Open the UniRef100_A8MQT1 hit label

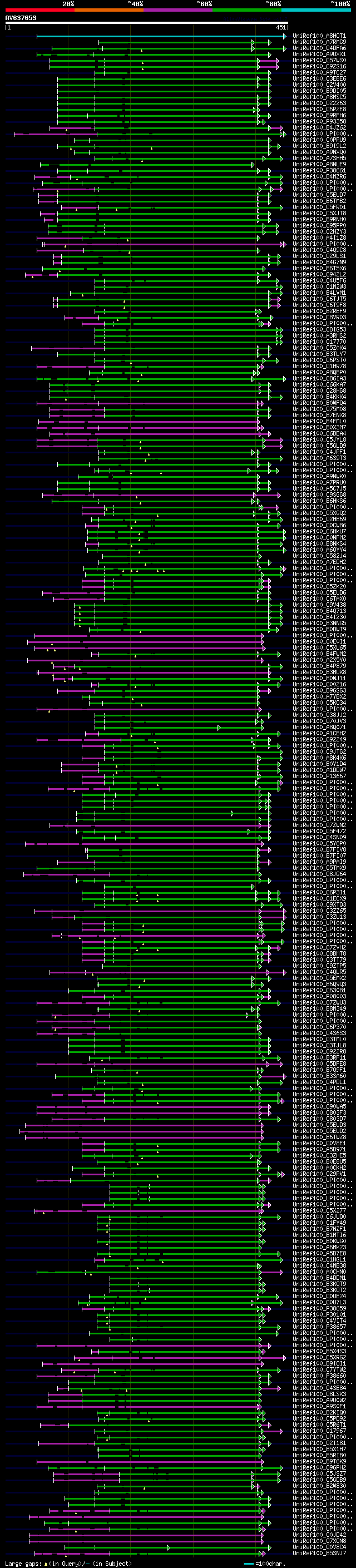tap(319, 36)
